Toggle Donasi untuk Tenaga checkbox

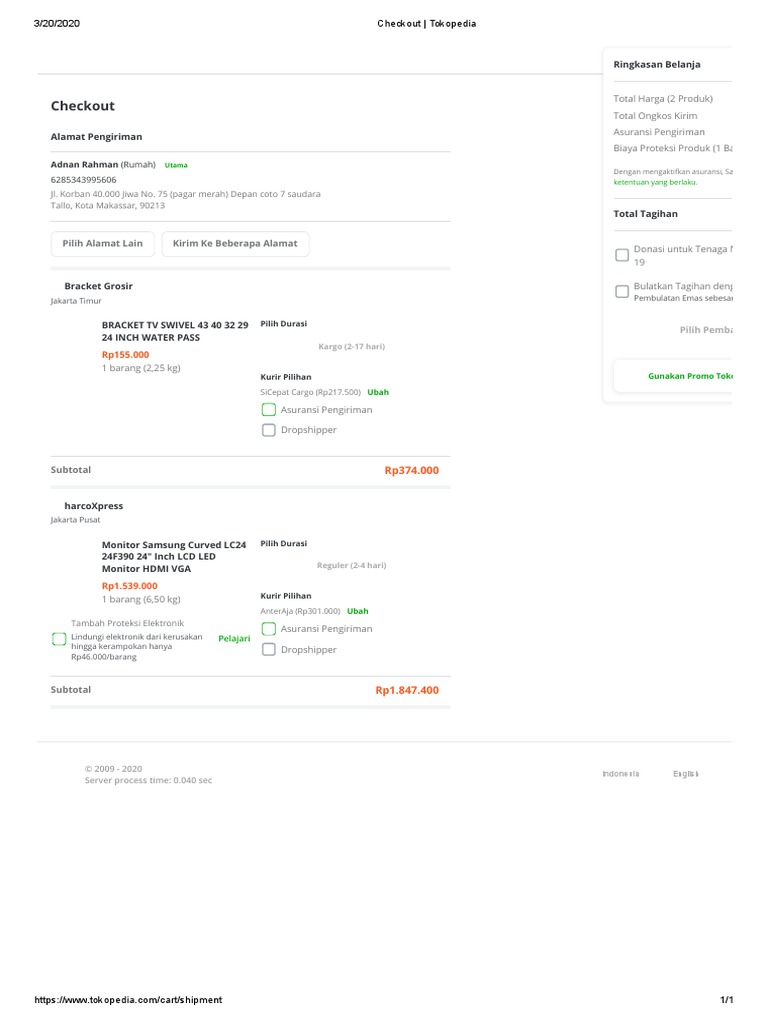tap(622, 255)
